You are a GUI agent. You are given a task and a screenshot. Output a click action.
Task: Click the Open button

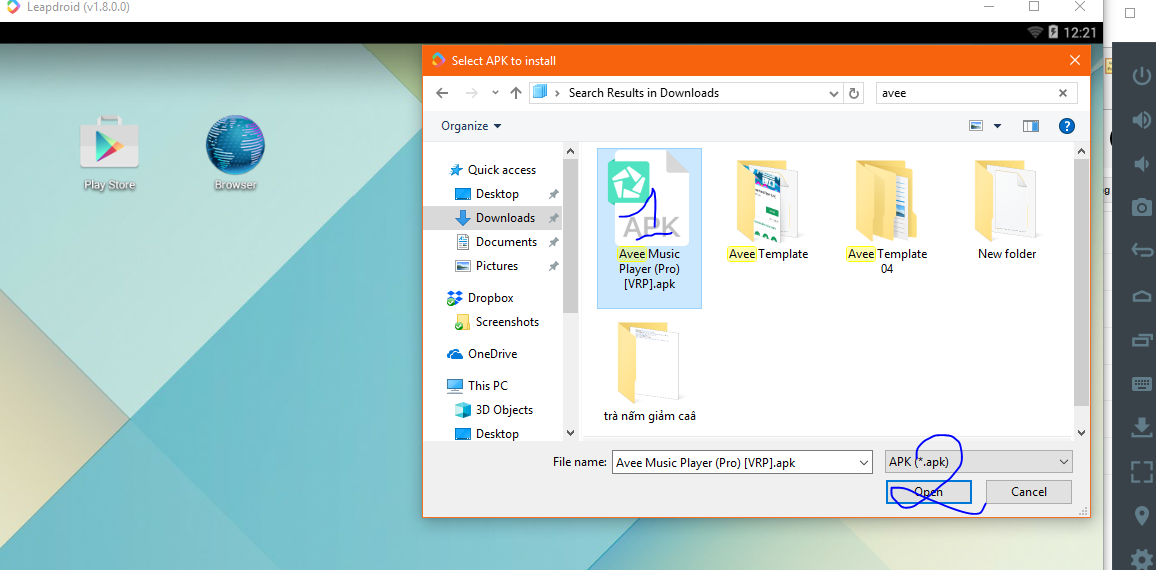928,492
